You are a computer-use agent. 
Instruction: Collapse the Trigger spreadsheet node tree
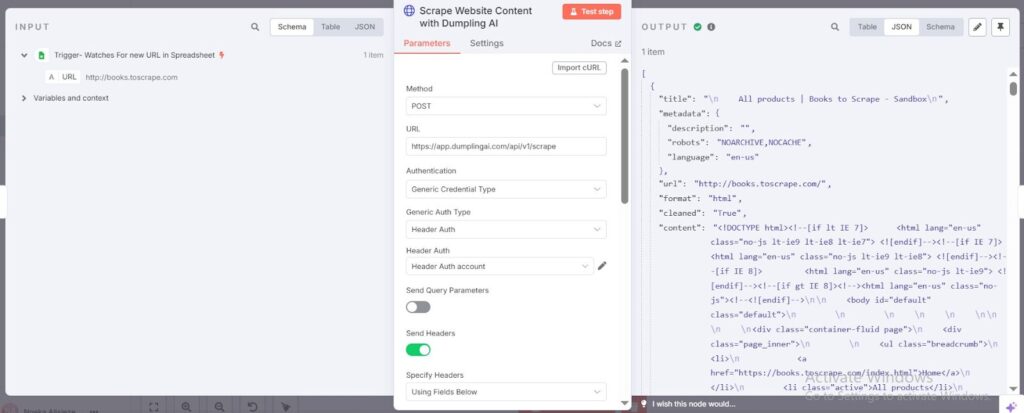tap(24, 55)
